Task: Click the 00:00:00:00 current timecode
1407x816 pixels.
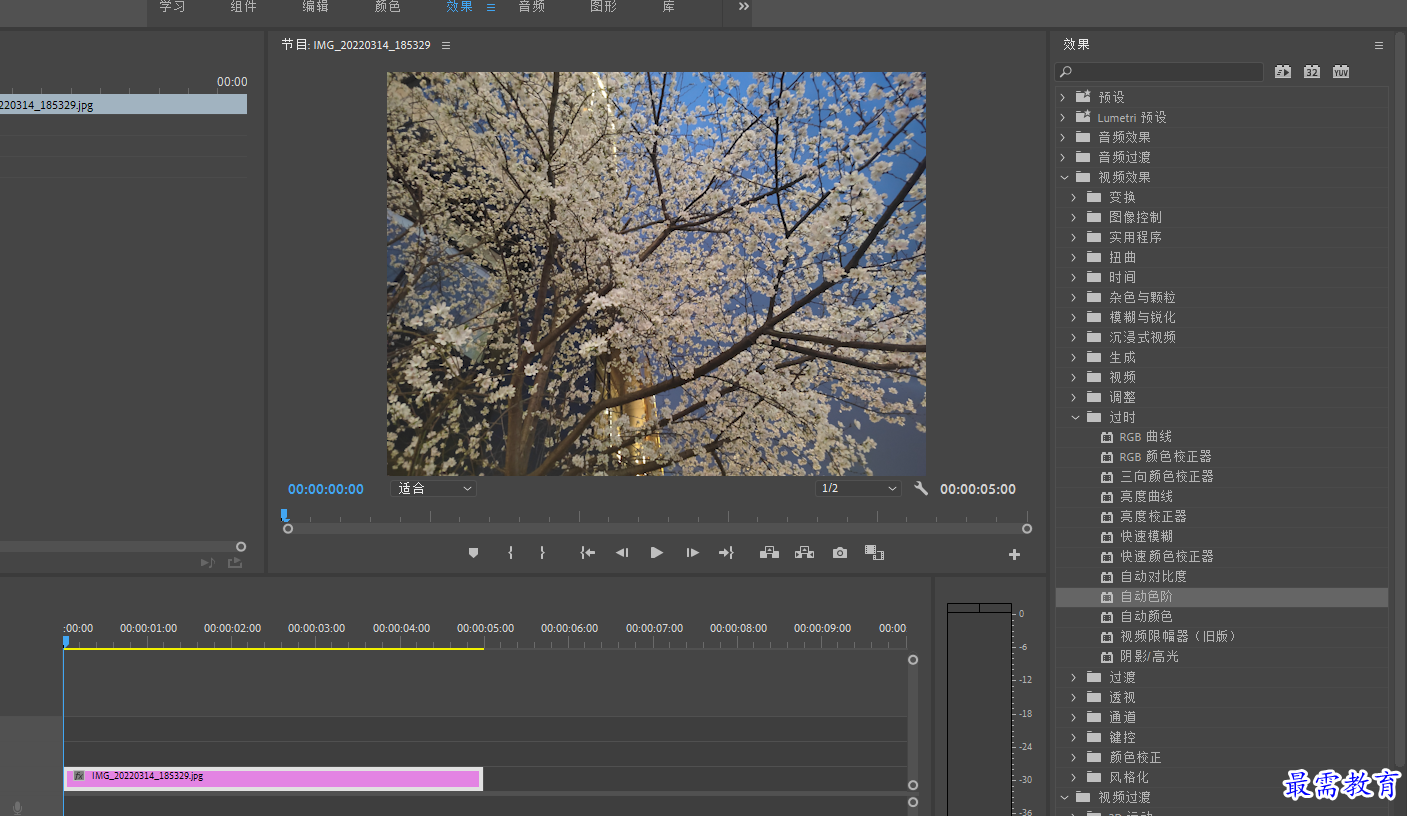Action: [326, 489]
